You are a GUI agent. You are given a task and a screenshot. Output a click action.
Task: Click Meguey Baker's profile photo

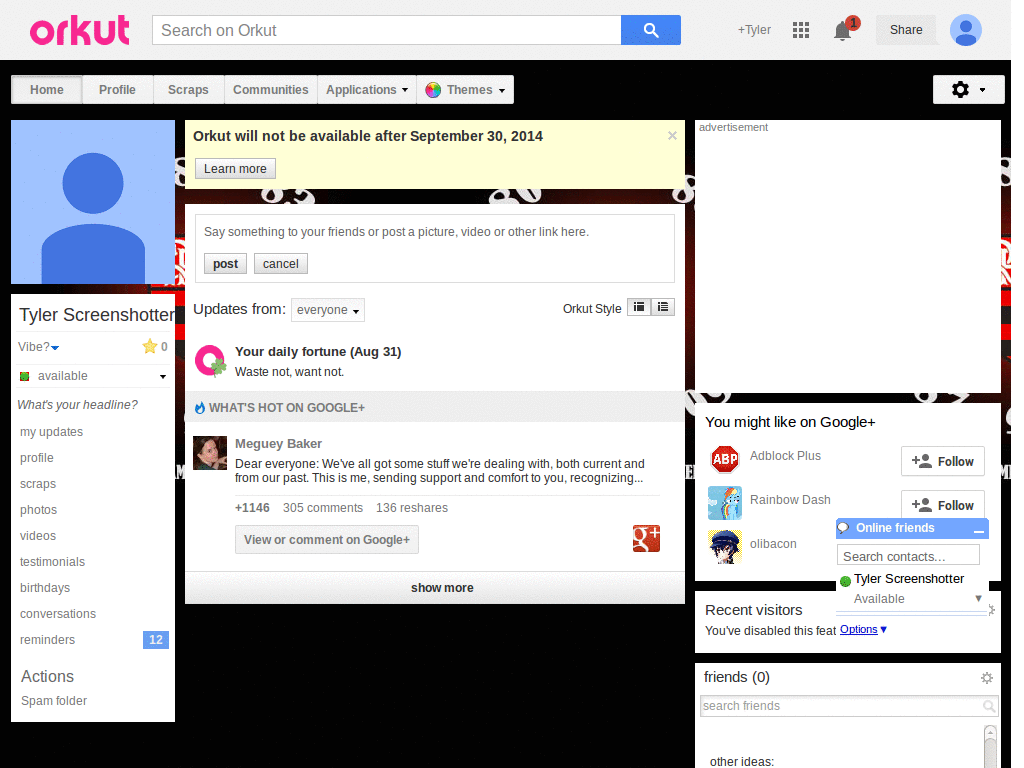[x=210, y=453]
